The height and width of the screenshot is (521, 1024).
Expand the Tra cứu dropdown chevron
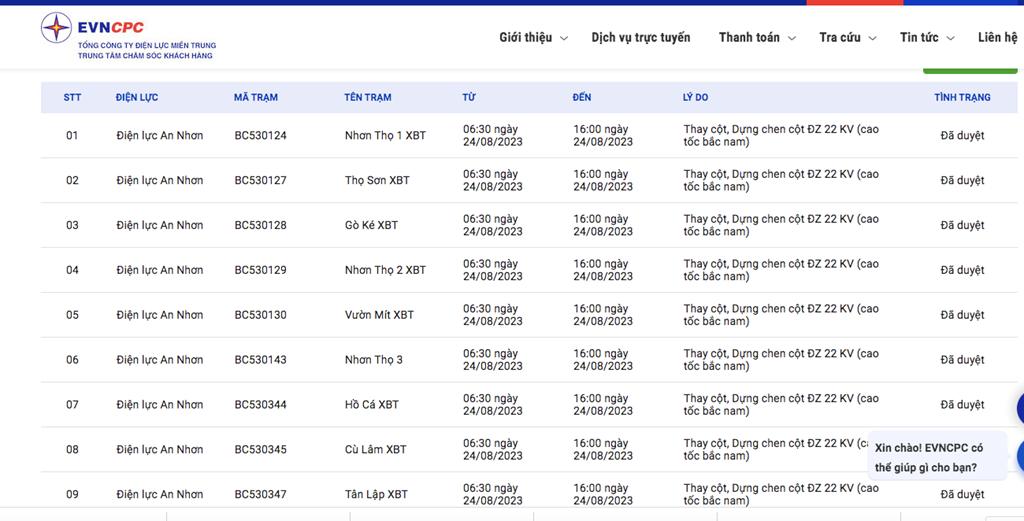click(x=872, y=39)
